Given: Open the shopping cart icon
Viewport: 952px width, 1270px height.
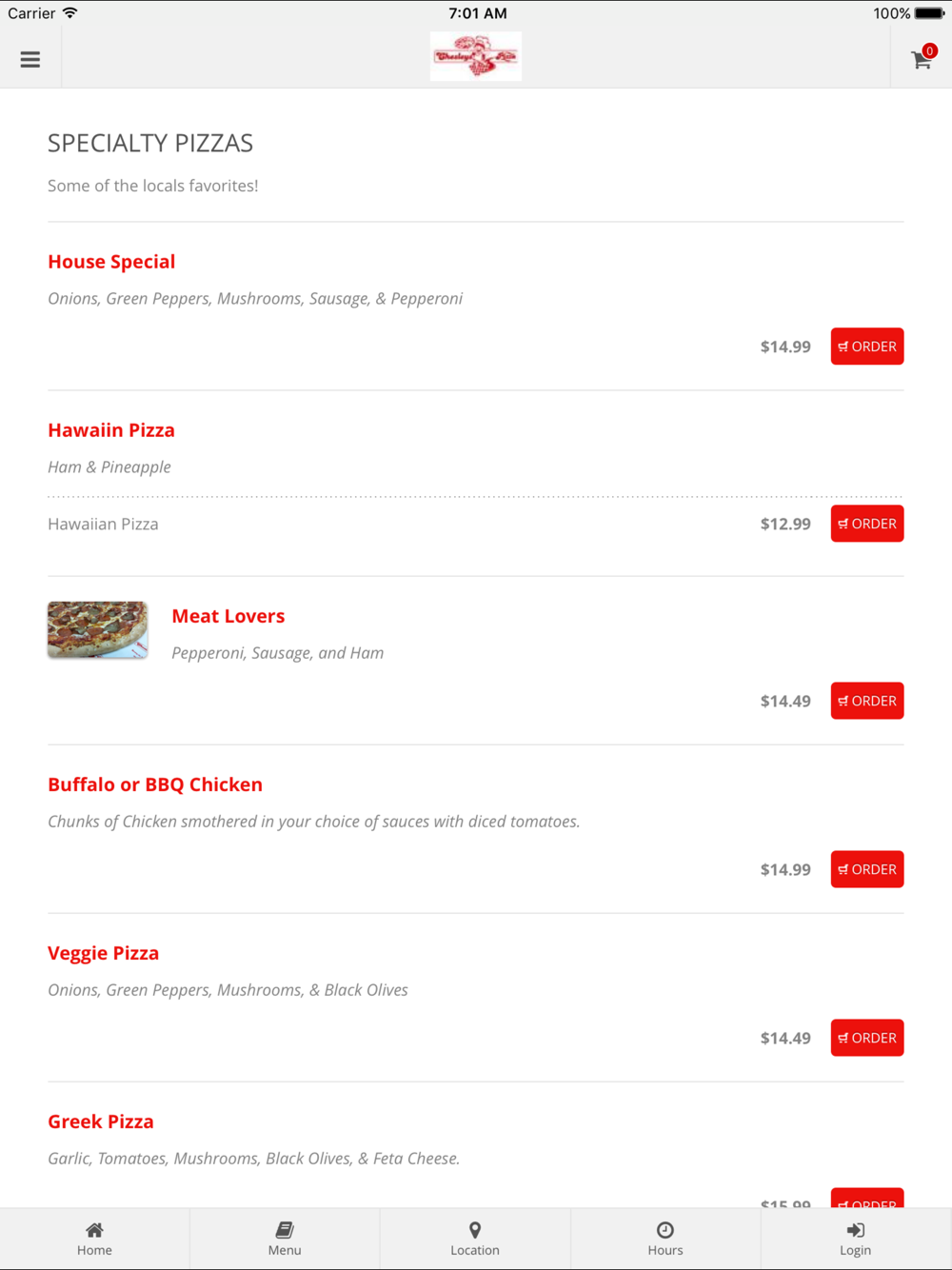Looking at the screenshot, I should click(x=922, y=59).
